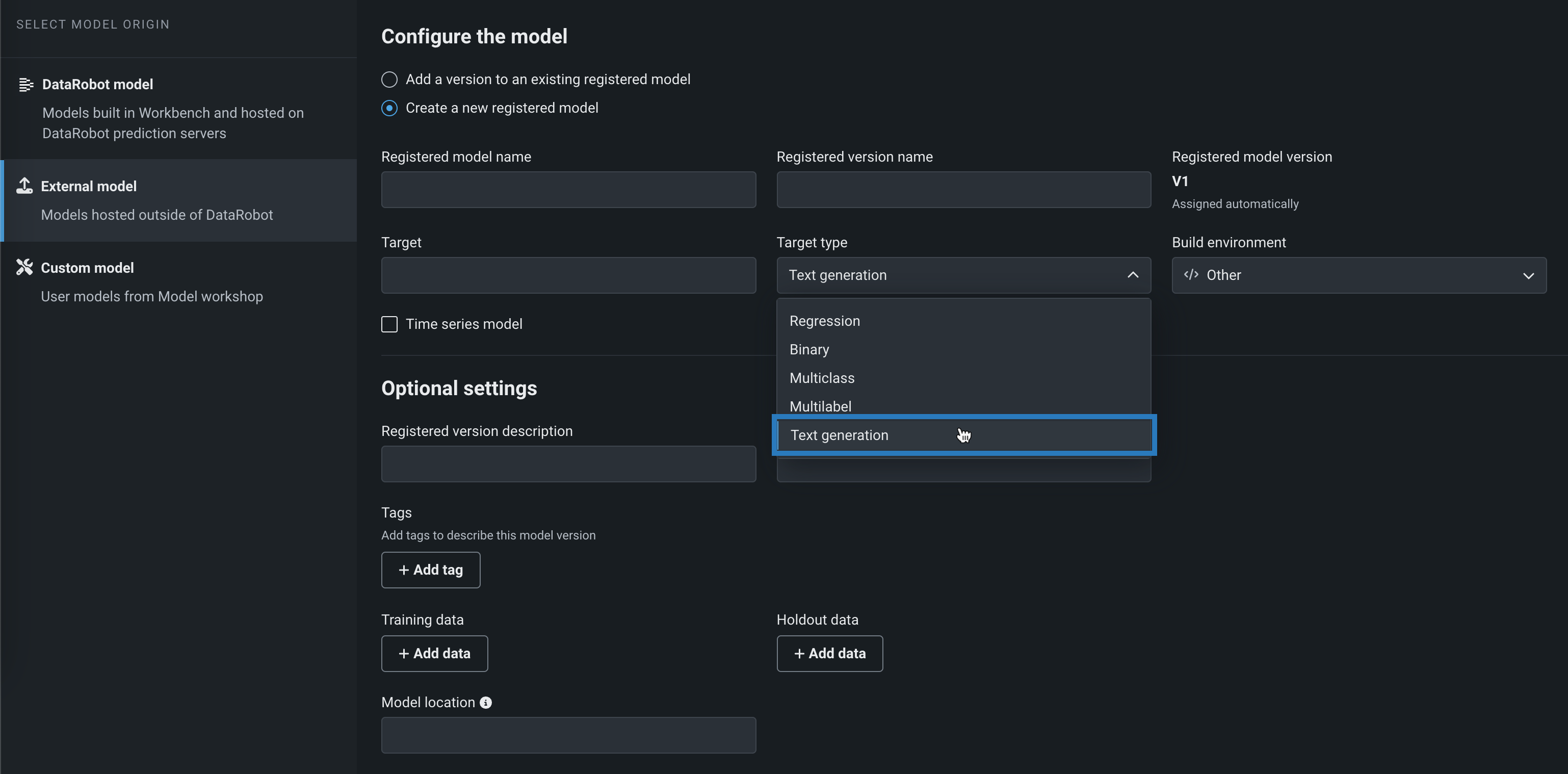Pick Multiclass in the dropdown list
The width and height of the screenshot is (1568, 774).
822,378
